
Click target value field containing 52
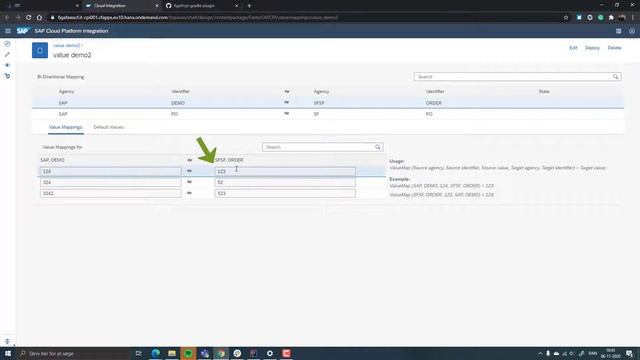coord(285,182)
